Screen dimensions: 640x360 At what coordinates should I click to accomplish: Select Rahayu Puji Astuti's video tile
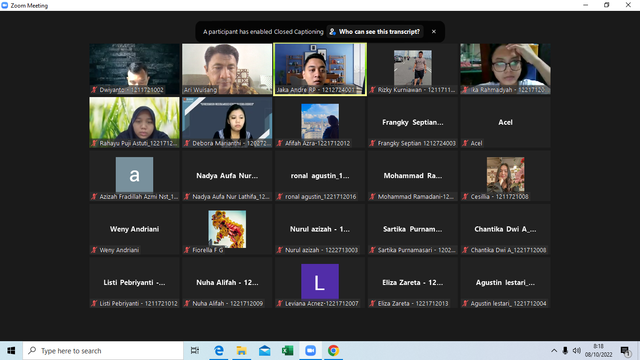pos(135,122)
